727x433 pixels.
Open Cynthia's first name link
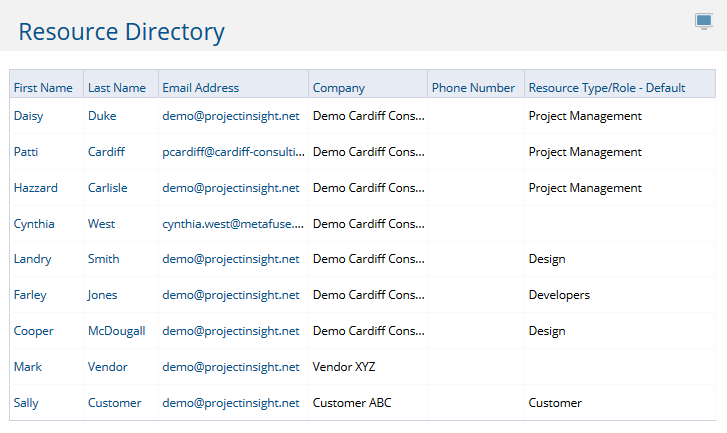coord(34,224)
